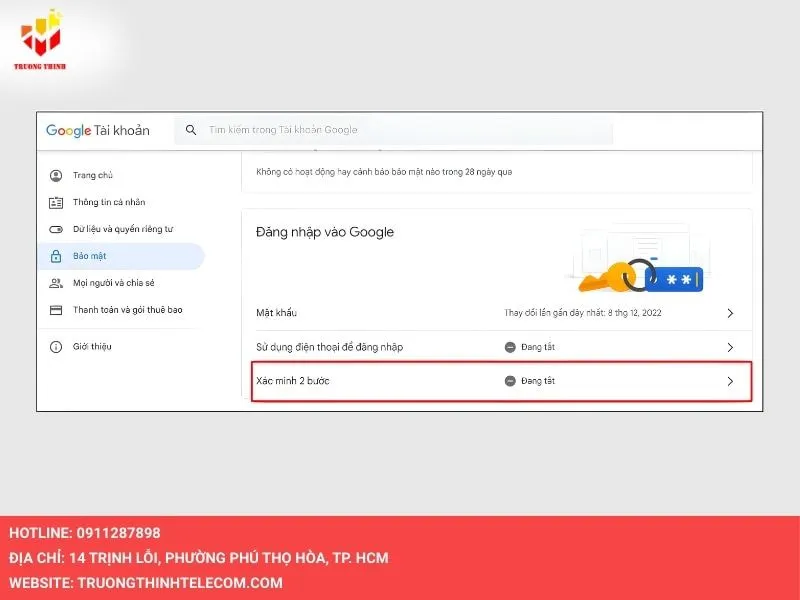The height and width of the screenshot is (600, 800).
Task: Click the Mọi người và chia sẻ people icon
Action: pyautogui.click(x=56, y=283)
